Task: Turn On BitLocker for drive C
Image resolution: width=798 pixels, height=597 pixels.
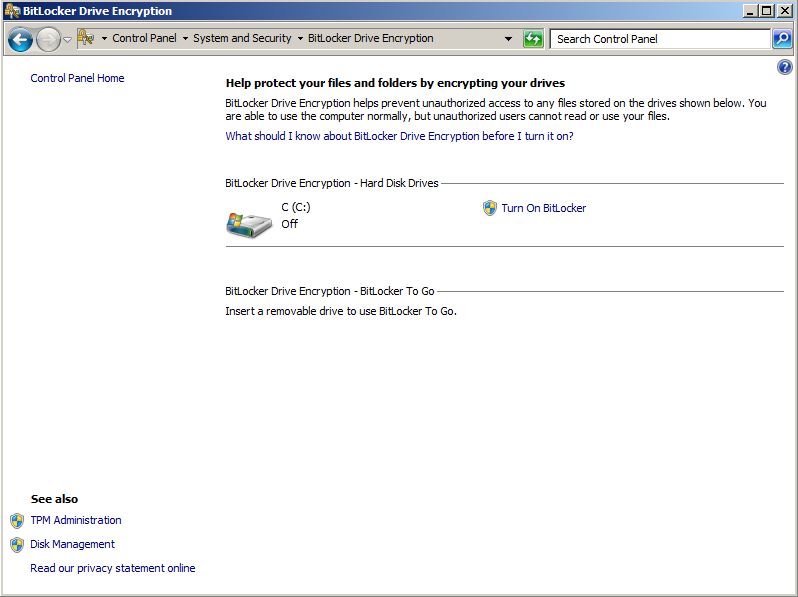Action: pos(544,208)
